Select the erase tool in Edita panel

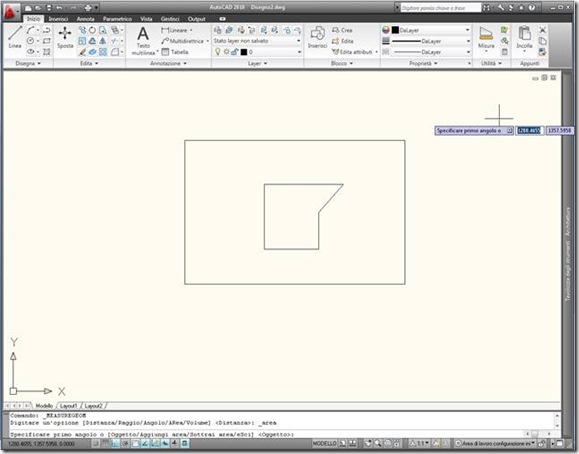[82, 52]
